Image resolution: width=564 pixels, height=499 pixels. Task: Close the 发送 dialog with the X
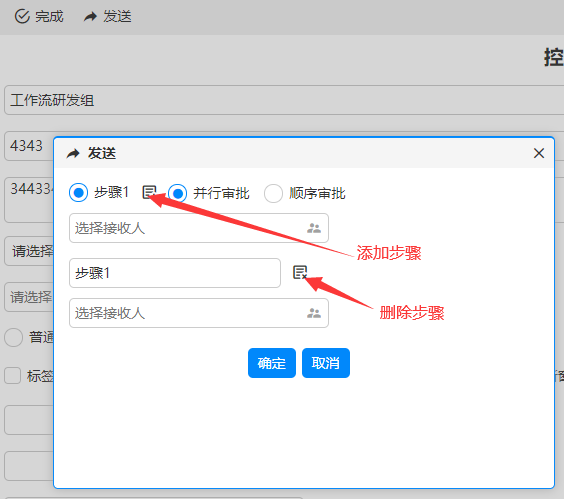[538, 153]
